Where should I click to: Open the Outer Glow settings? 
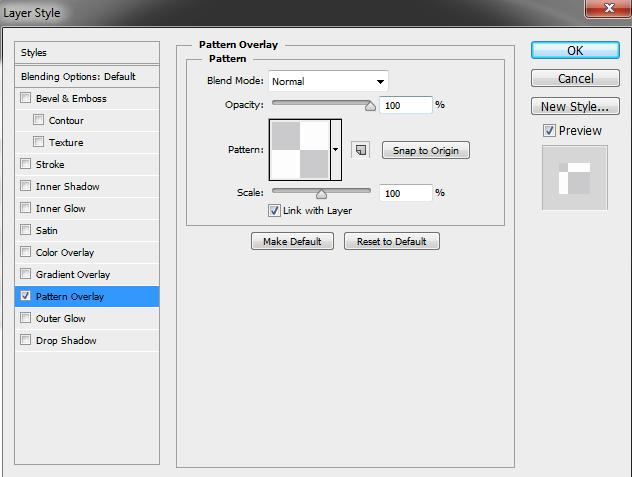(60, 319)
